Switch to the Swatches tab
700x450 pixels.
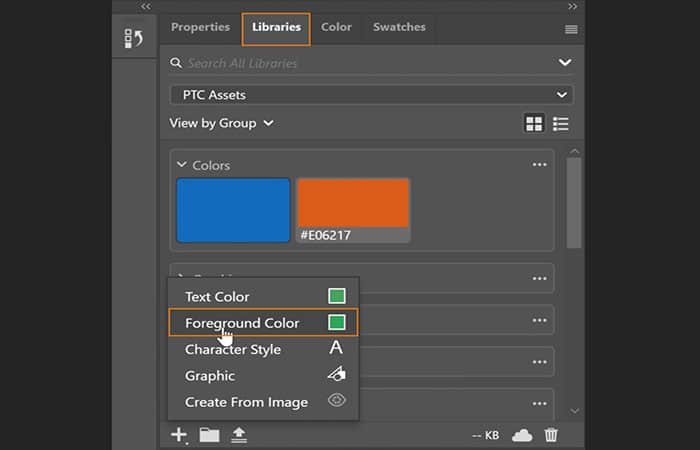tap(398, 28)
